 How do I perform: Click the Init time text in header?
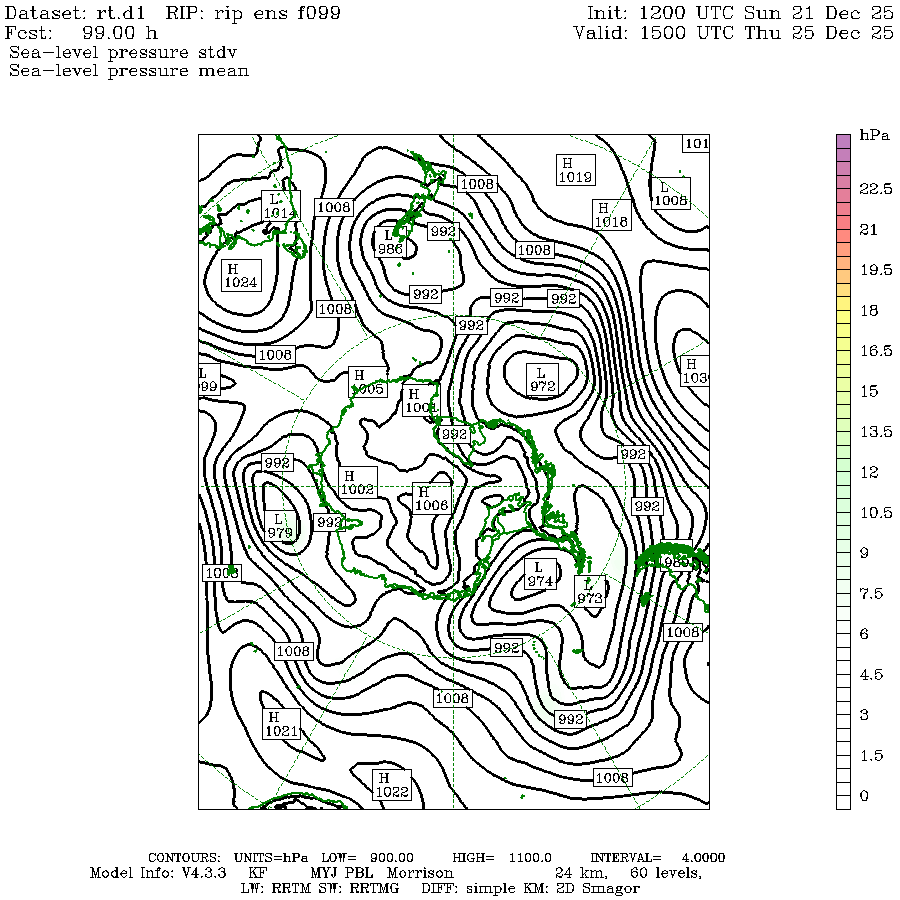743,13
